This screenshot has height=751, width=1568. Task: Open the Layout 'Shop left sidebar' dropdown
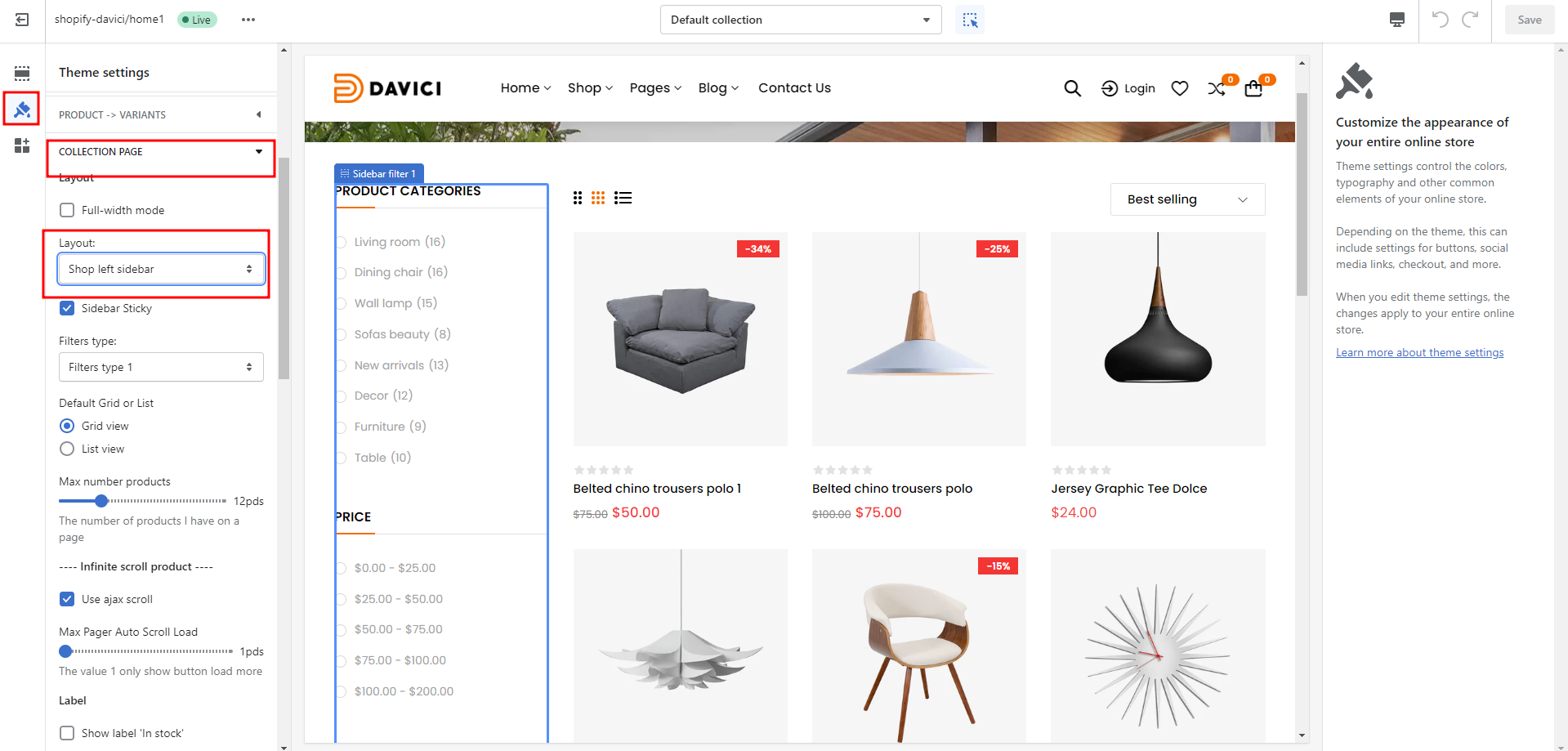[161, 269]
